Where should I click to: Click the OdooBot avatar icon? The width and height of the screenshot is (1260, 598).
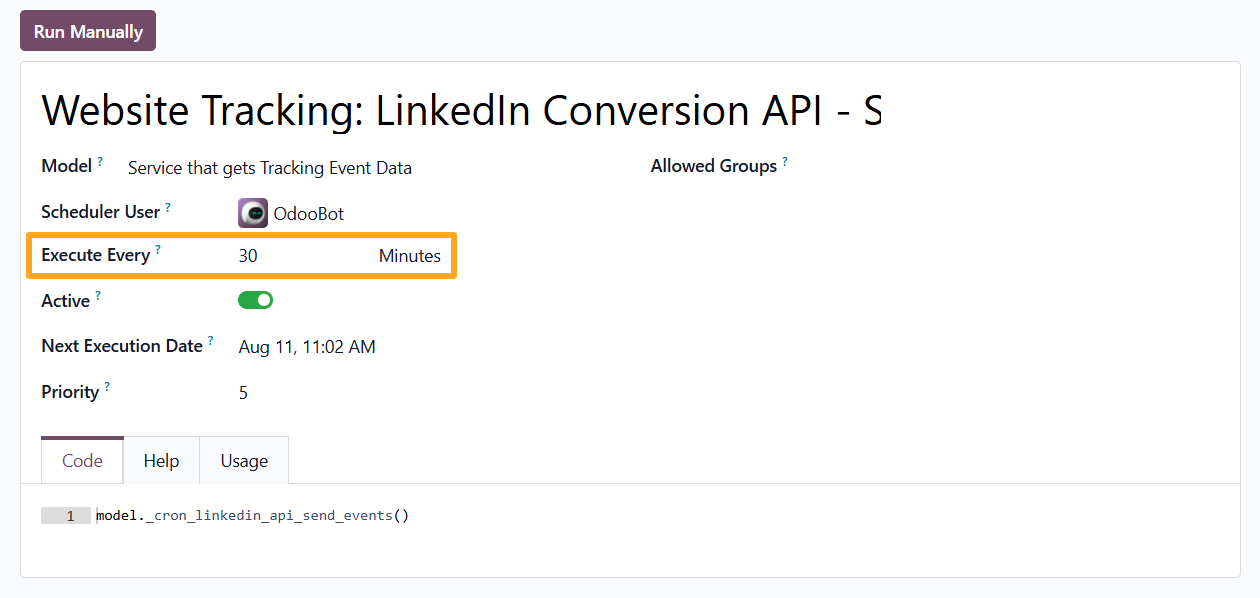(253, 213)
